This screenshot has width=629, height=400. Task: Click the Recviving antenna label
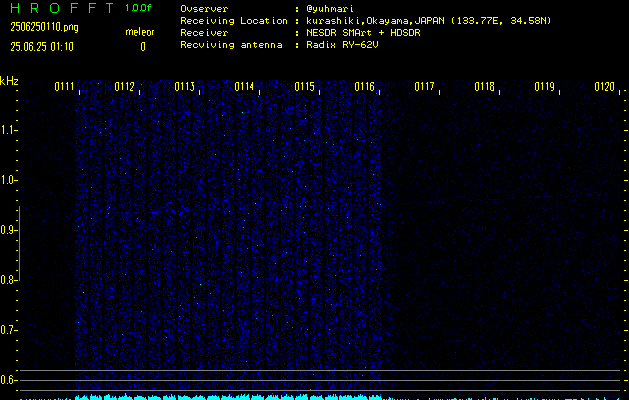pyautogui.click(x=231, y=45)
